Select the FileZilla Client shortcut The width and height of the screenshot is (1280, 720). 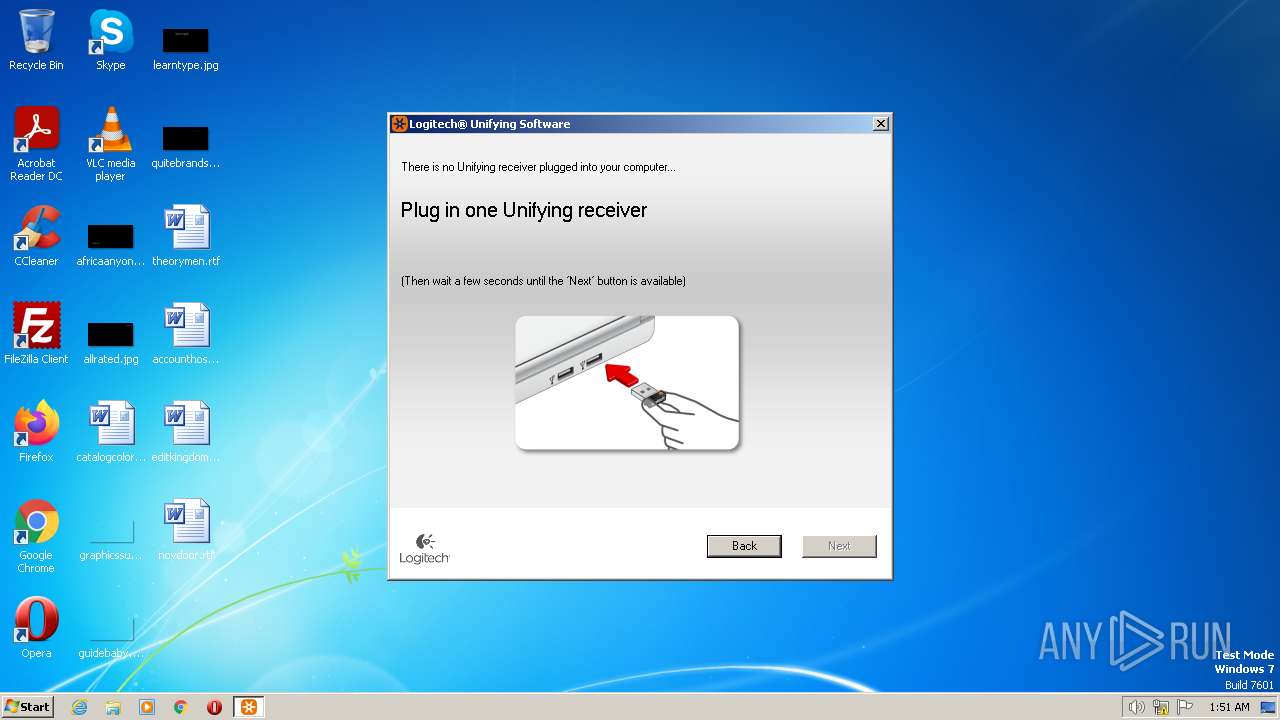36,333
